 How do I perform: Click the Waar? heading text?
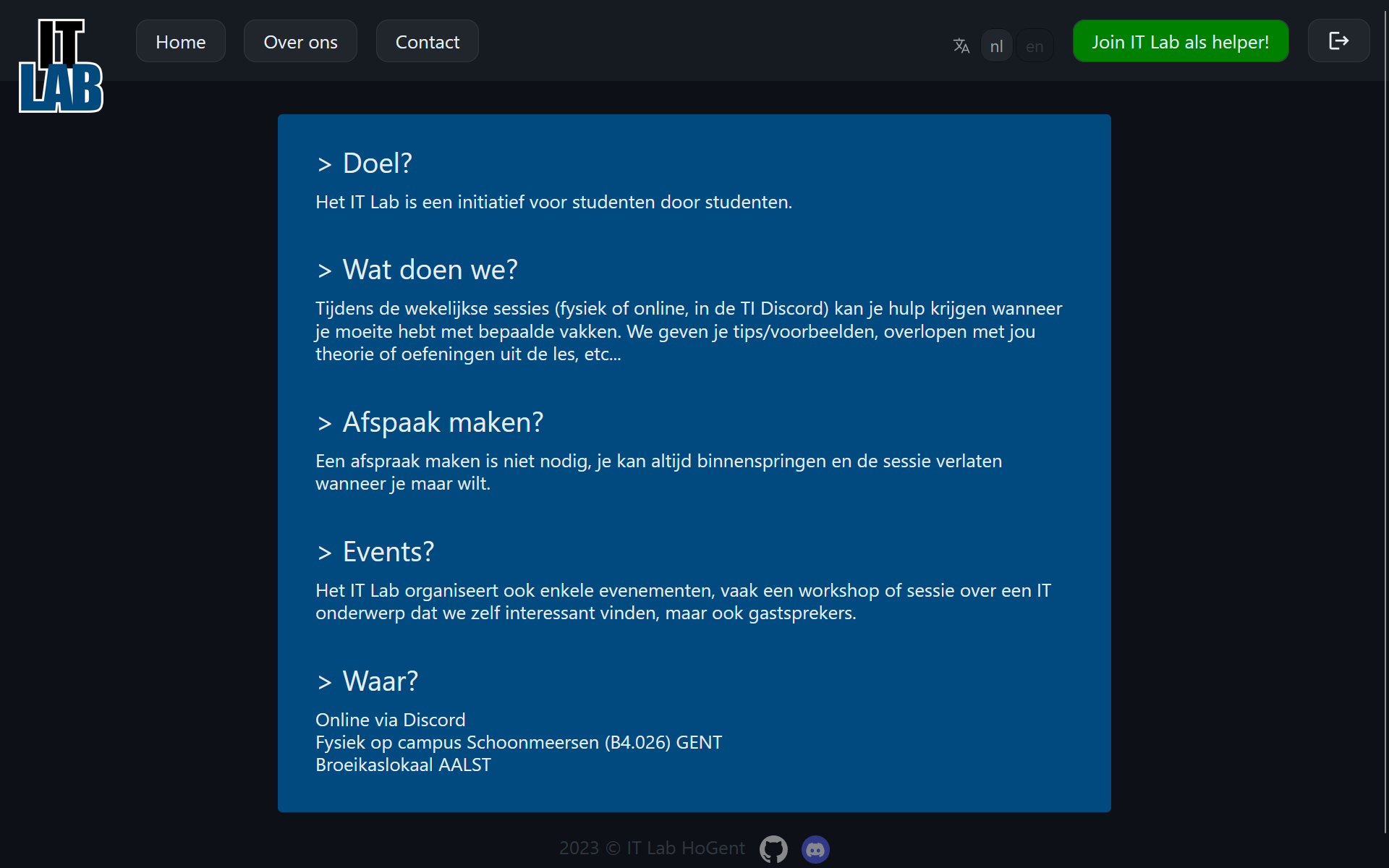381,681
